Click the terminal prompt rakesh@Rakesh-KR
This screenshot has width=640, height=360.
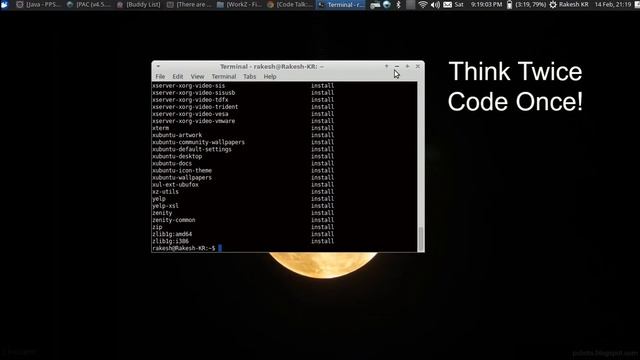[x=184, y=248]
